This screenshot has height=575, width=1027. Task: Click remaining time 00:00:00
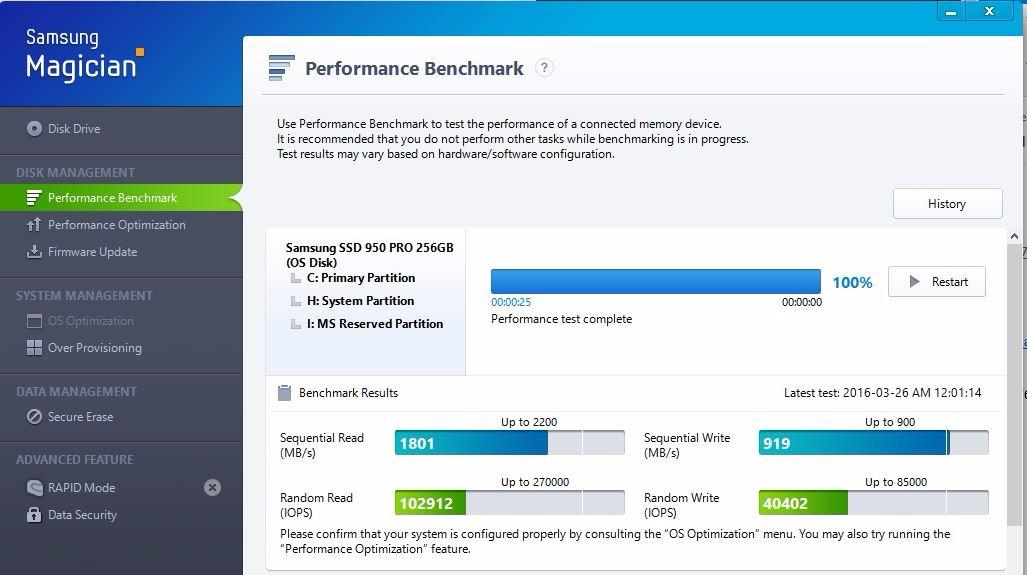[x=802, y=302]
